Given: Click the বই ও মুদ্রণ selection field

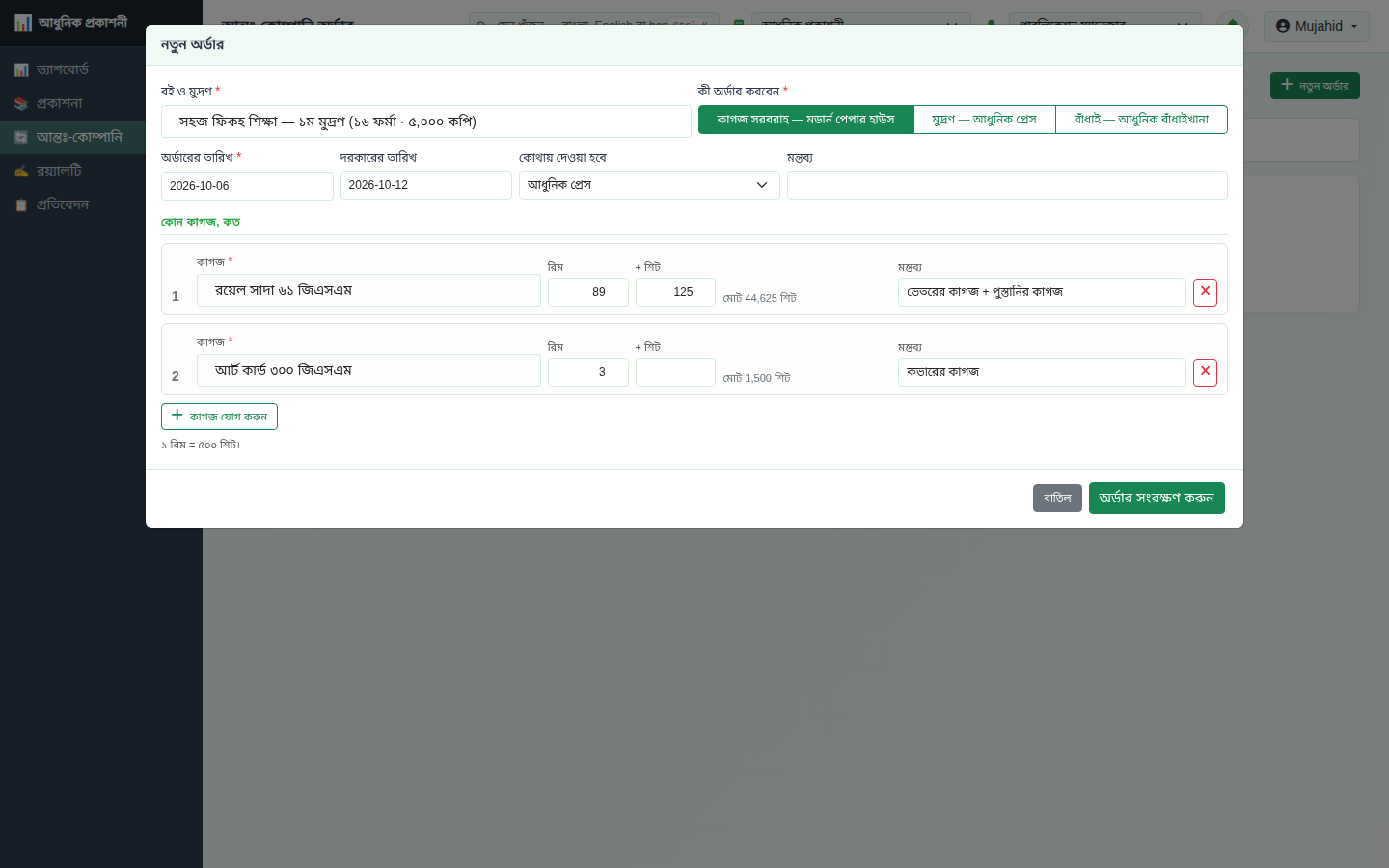Looking at the screenshot, I should (425, 122).
